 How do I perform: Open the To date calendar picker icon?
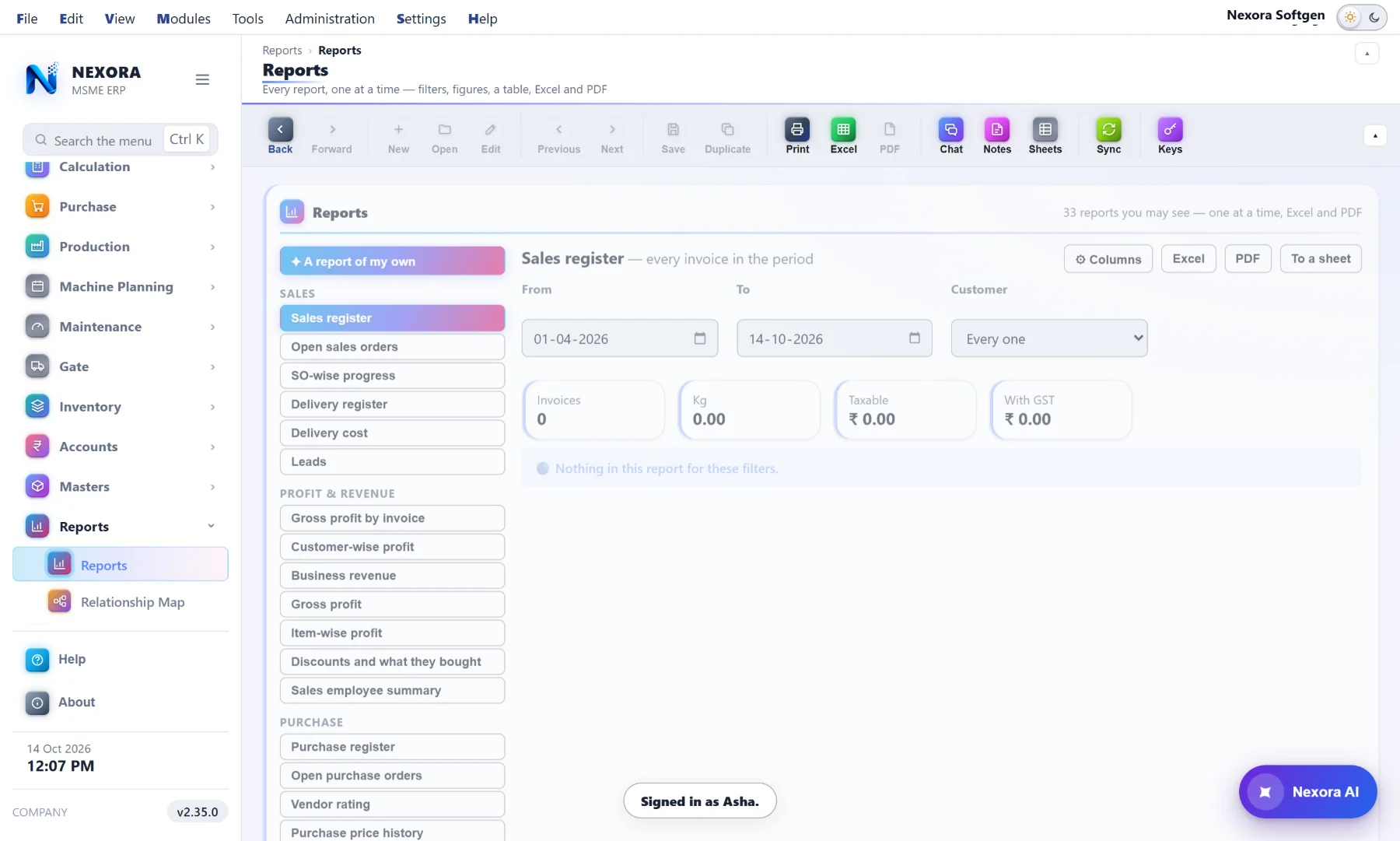[915, 338]
